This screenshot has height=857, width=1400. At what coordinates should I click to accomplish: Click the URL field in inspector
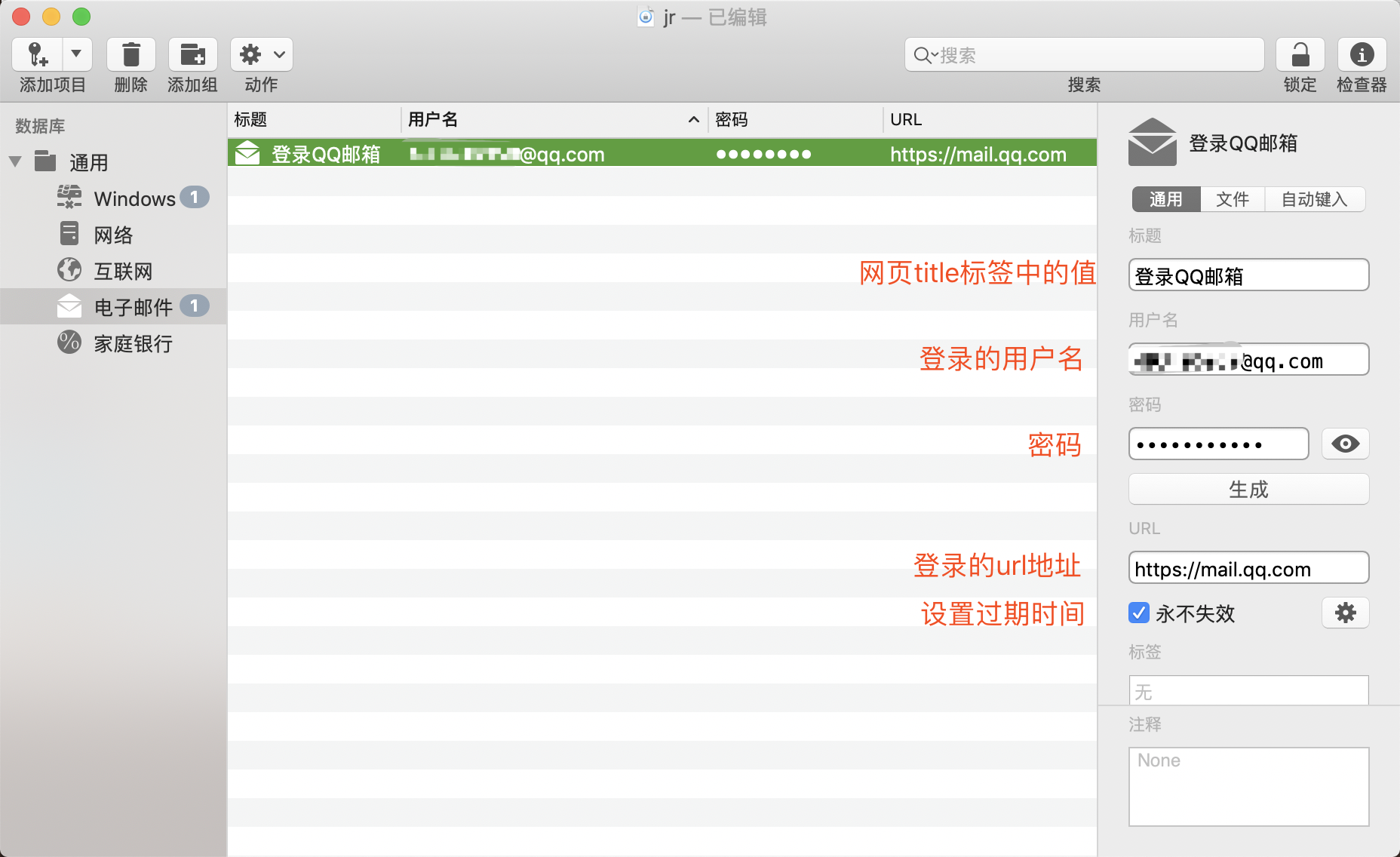tap(1248, 568)
